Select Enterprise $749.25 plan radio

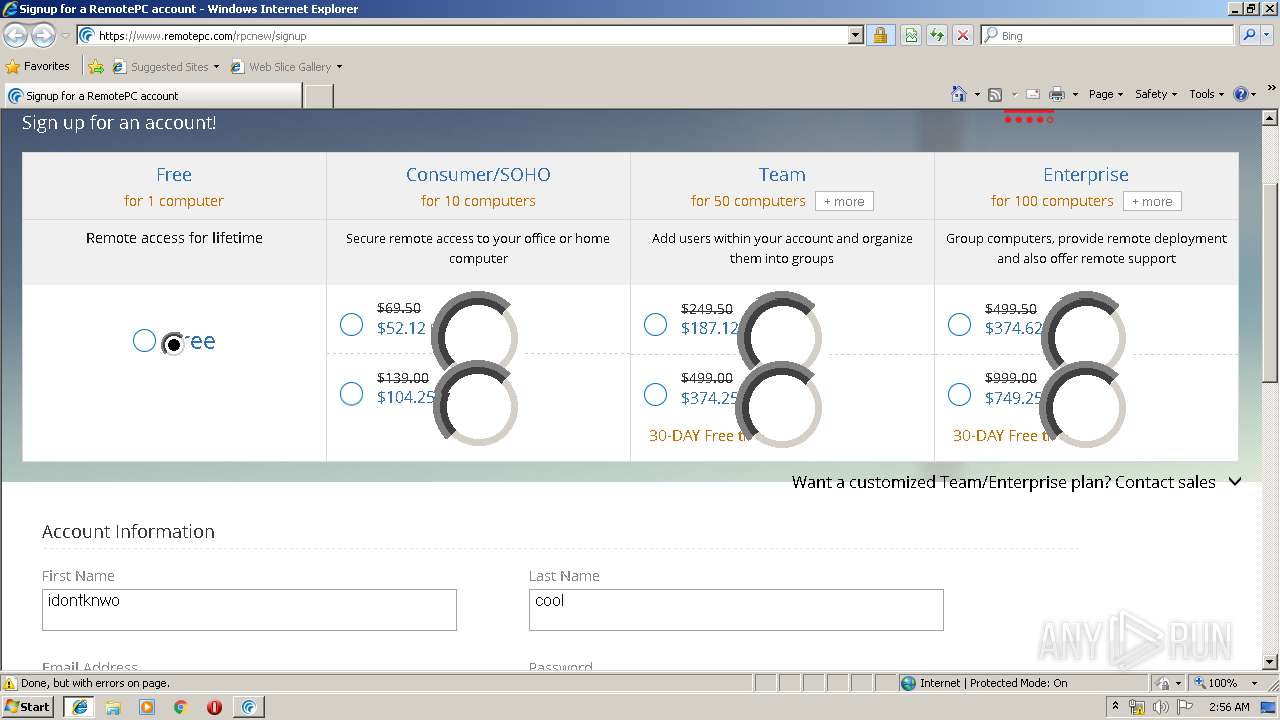[x=959, y=394]
